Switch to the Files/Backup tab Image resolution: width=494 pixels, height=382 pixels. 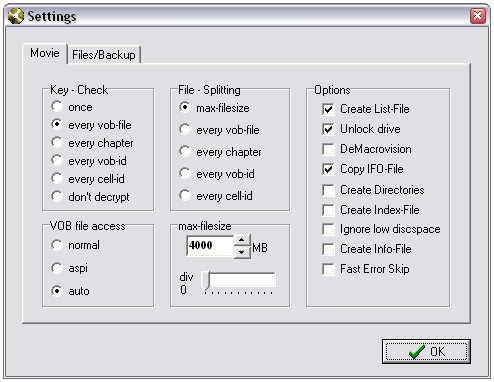(104, 55)
